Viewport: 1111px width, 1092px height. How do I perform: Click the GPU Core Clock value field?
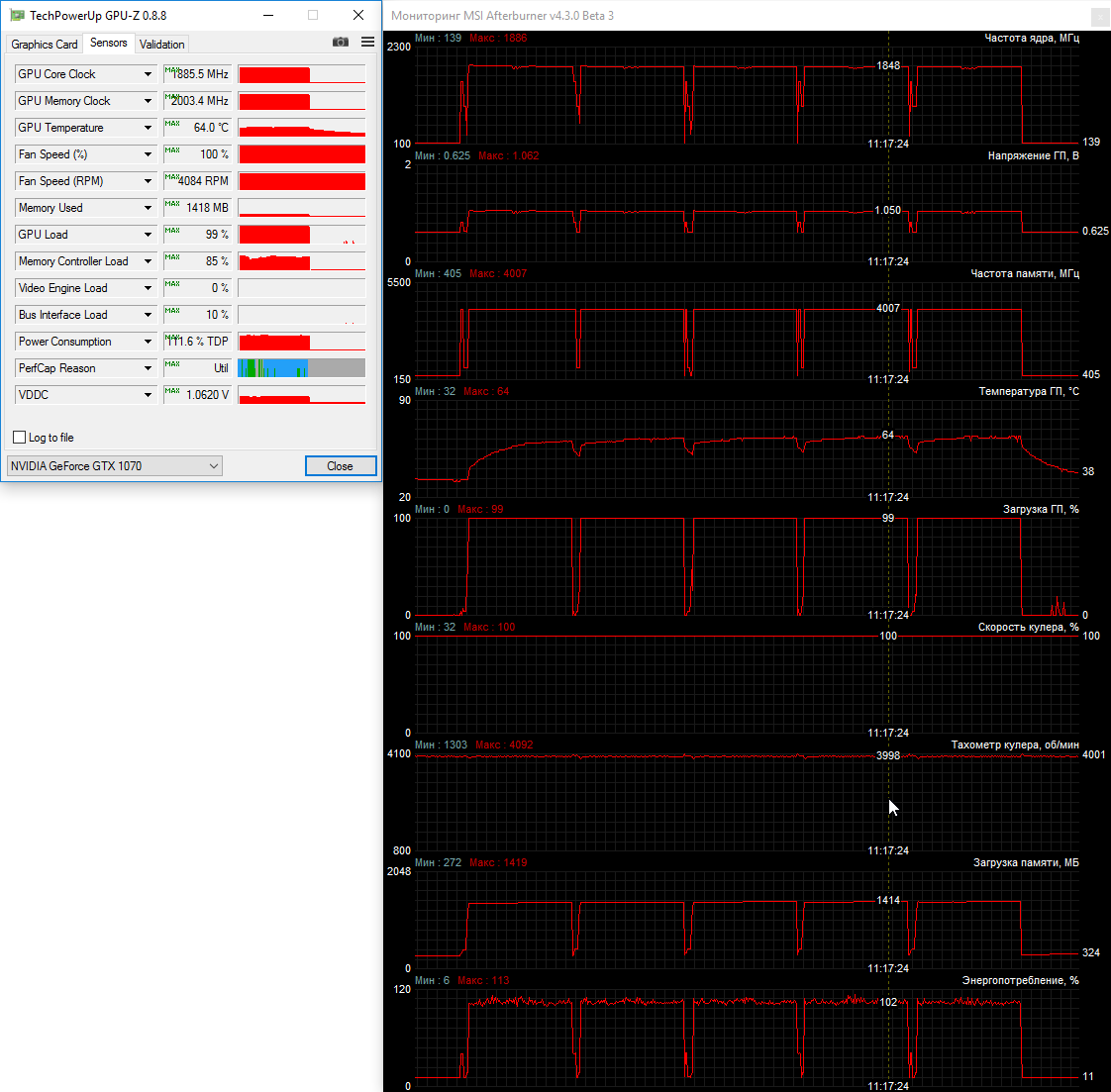(x=198, y=74)
